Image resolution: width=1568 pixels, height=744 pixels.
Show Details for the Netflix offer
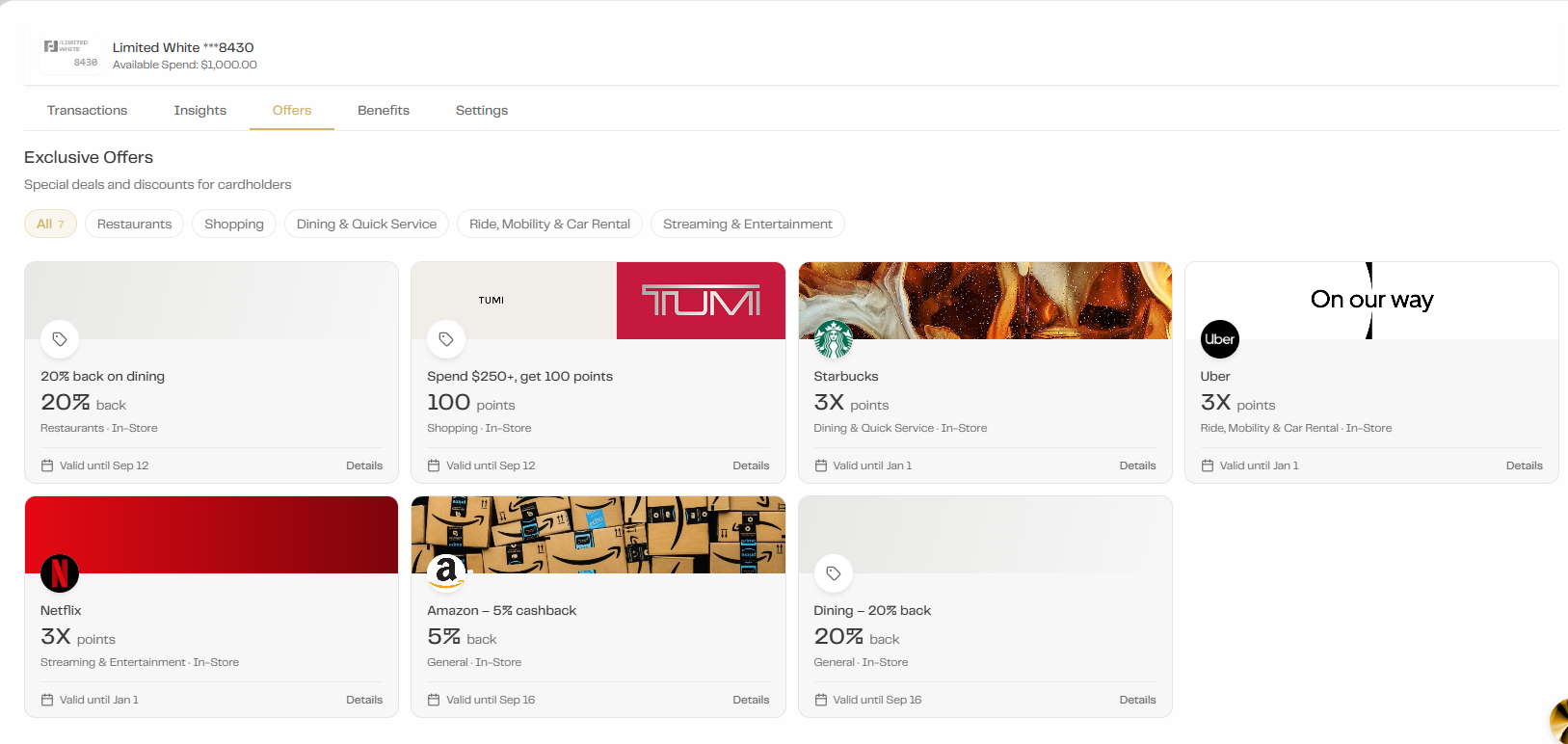[x=364, y=700]
